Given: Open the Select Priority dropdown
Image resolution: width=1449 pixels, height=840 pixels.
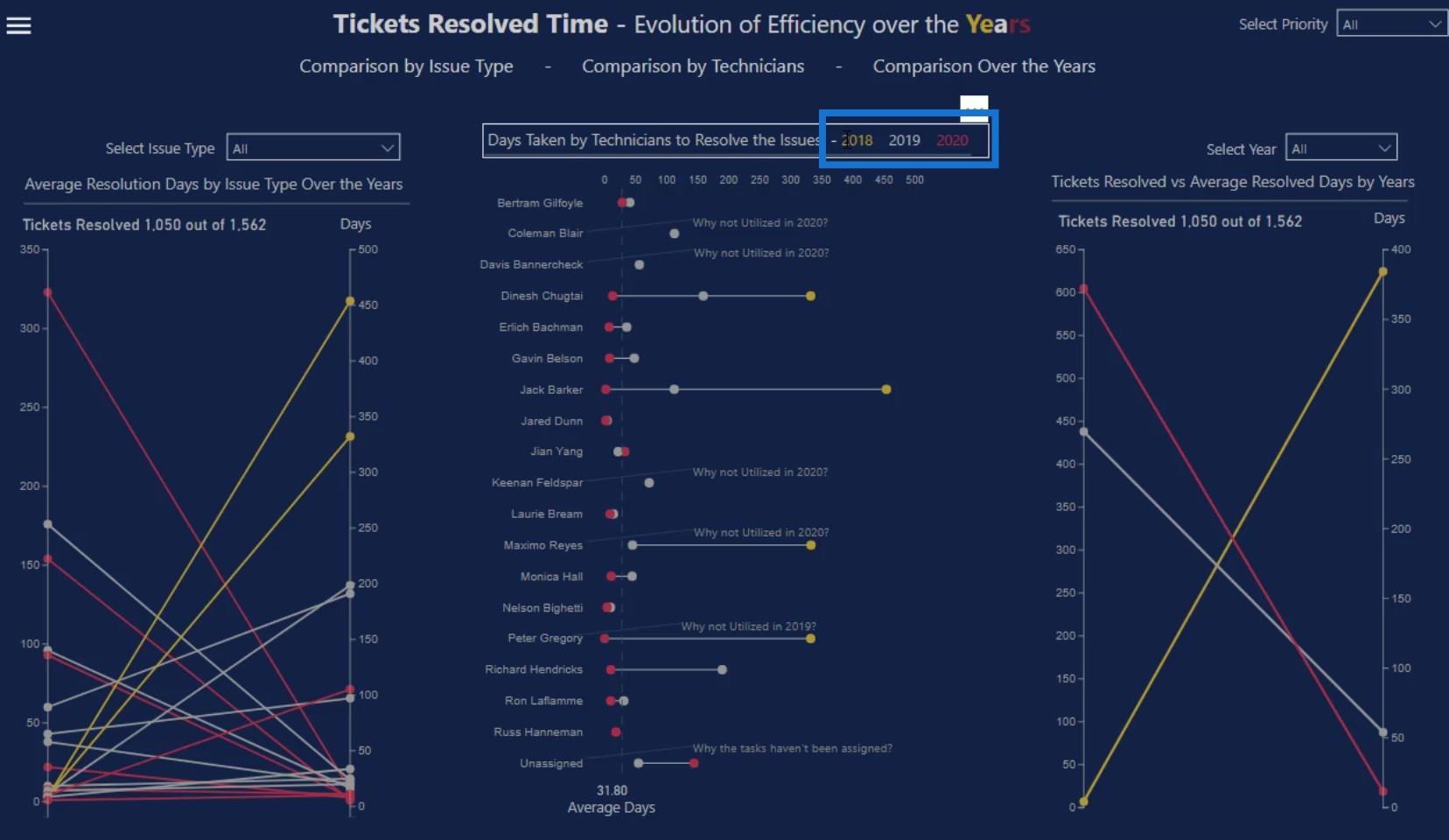Looking at the screenshot, I should click(1391, 24).
